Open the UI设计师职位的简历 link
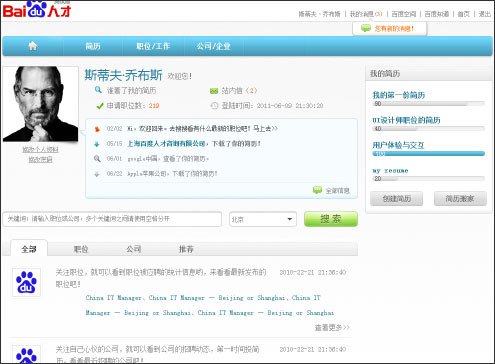 [406, 120]
